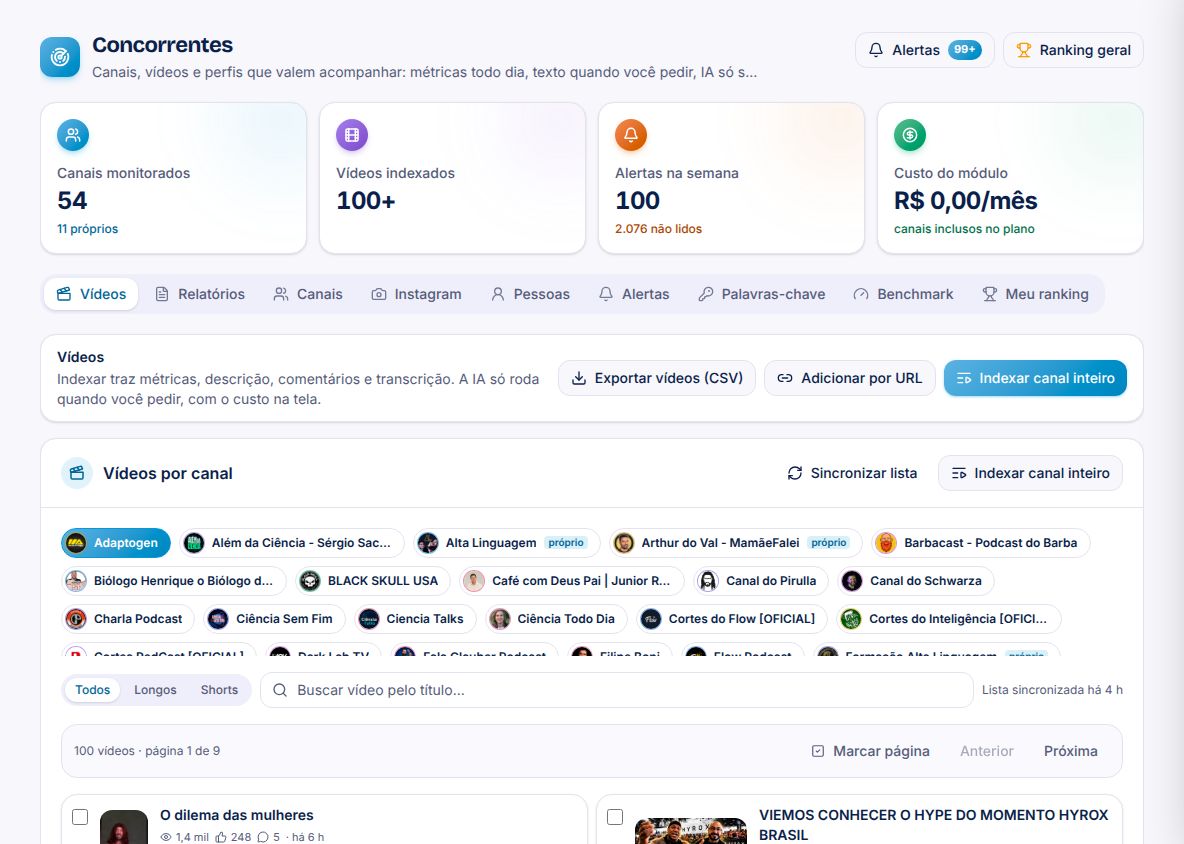Screen dimensions: 1184x844
Task: Click the Vídeos indexados film icon
Action: pyautogui.click(x=352, y=135)
